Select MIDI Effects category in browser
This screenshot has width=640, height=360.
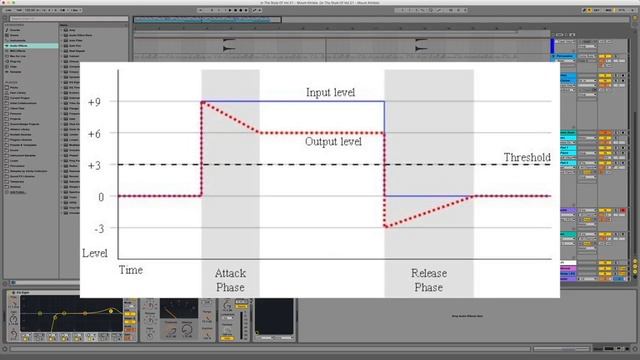[18, 51]
